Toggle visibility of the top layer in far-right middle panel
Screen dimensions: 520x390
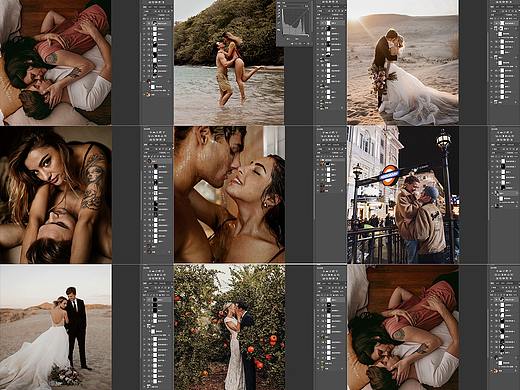point(492,161)
